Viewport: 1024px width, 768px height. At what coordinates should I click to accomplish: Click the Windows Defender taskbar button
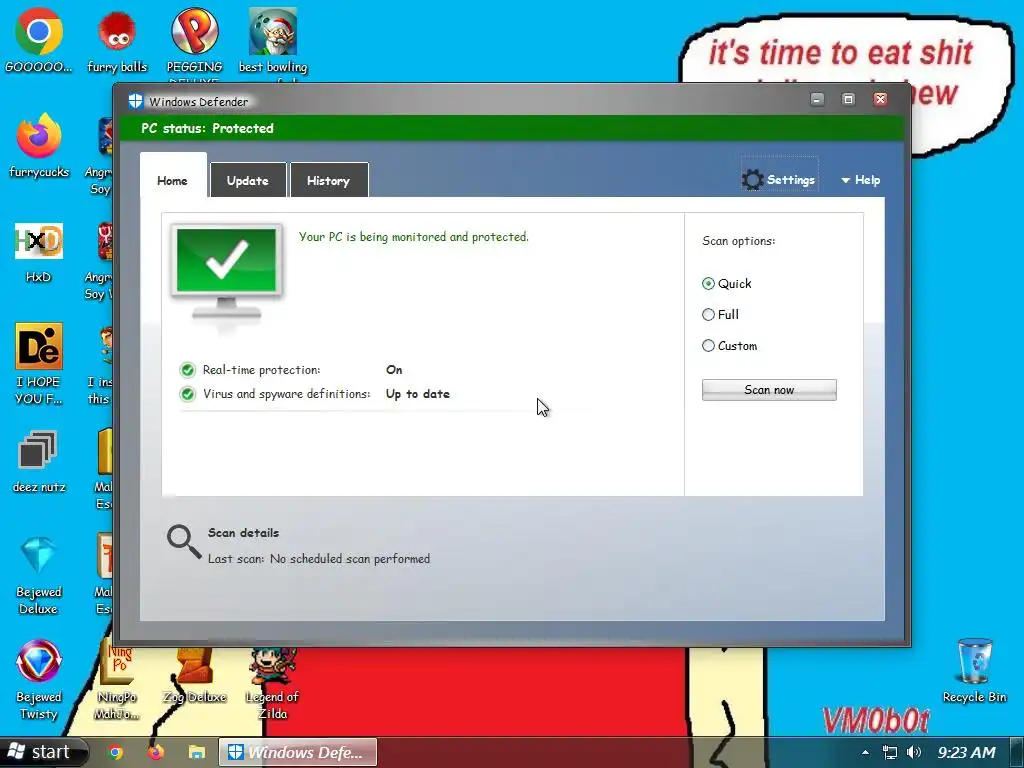click(x=298, y=752)
